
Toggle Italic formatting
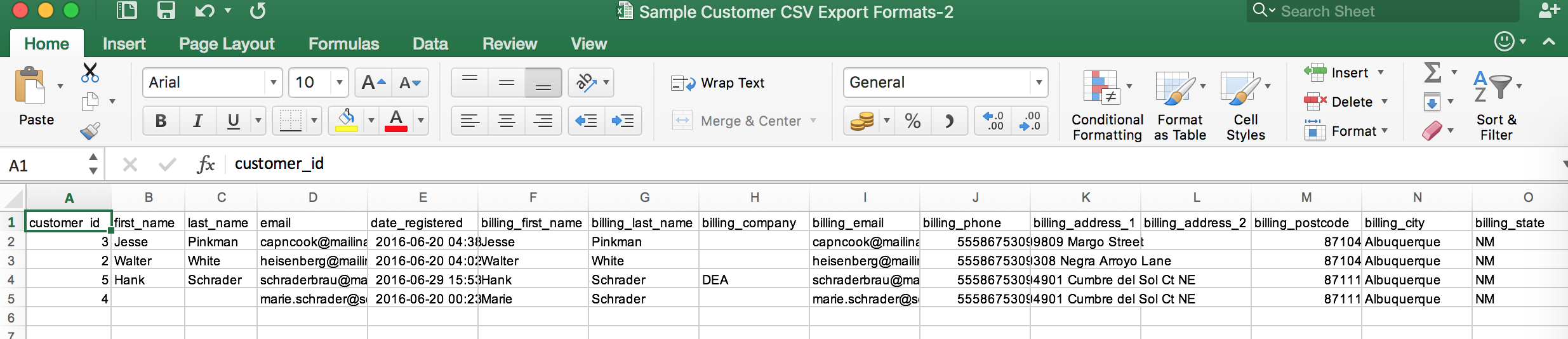(197, 121)
